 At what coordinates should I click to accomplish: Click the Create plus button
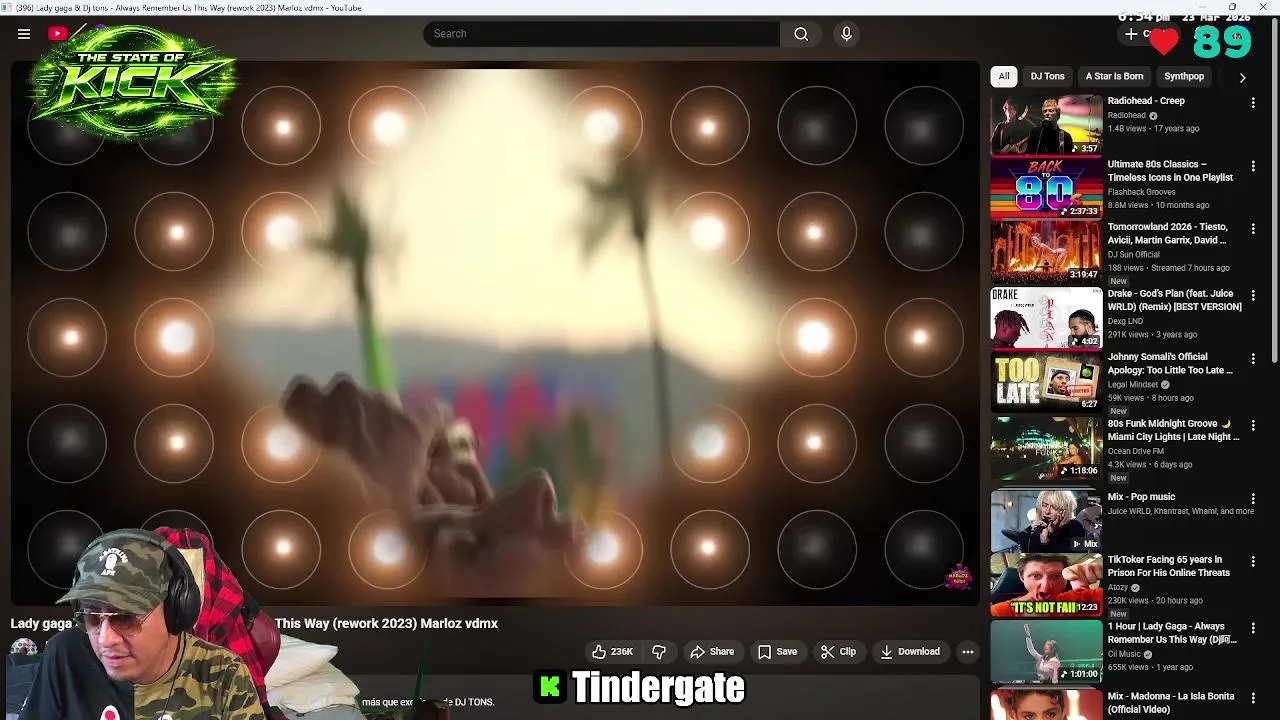[1131, 34]
